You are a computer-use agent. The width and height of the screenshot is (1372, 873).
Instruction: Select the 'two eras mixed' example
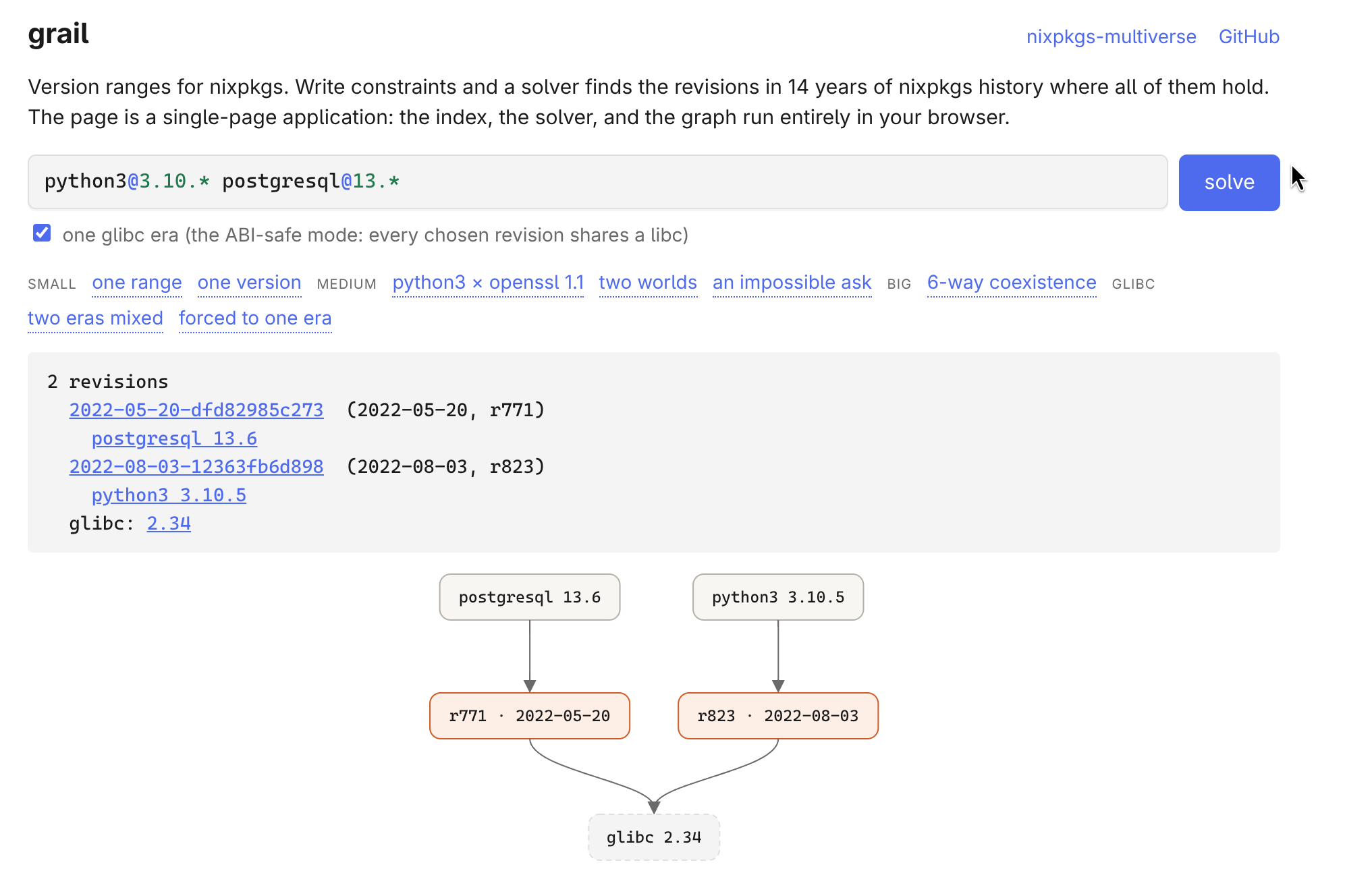pyautogui.click(x=95, y=318)
